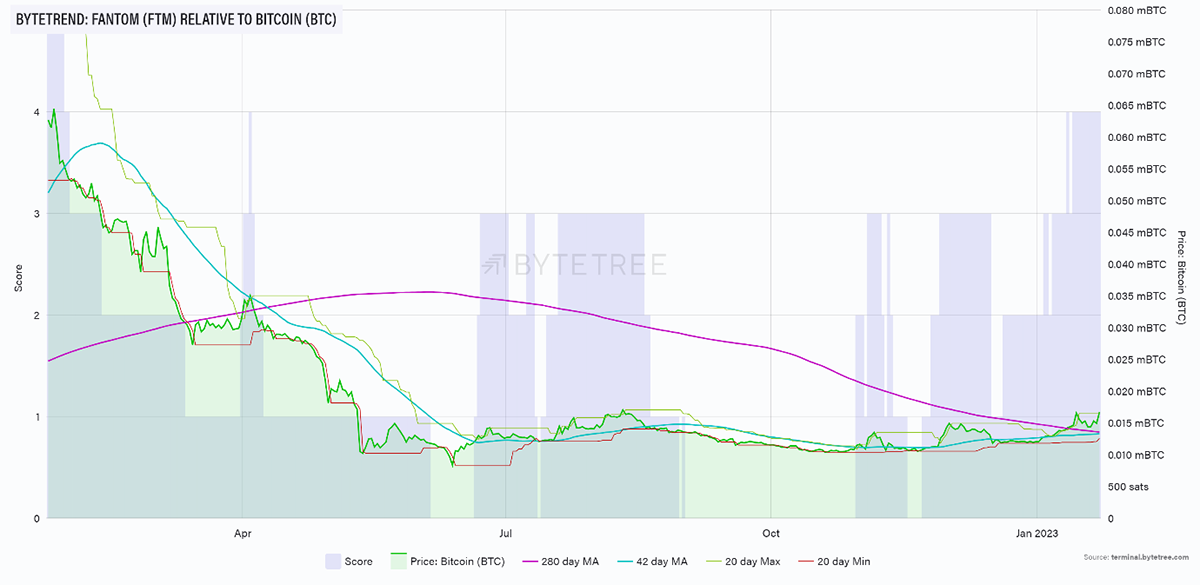Select the Oct label on the time axis

[771, 534]
